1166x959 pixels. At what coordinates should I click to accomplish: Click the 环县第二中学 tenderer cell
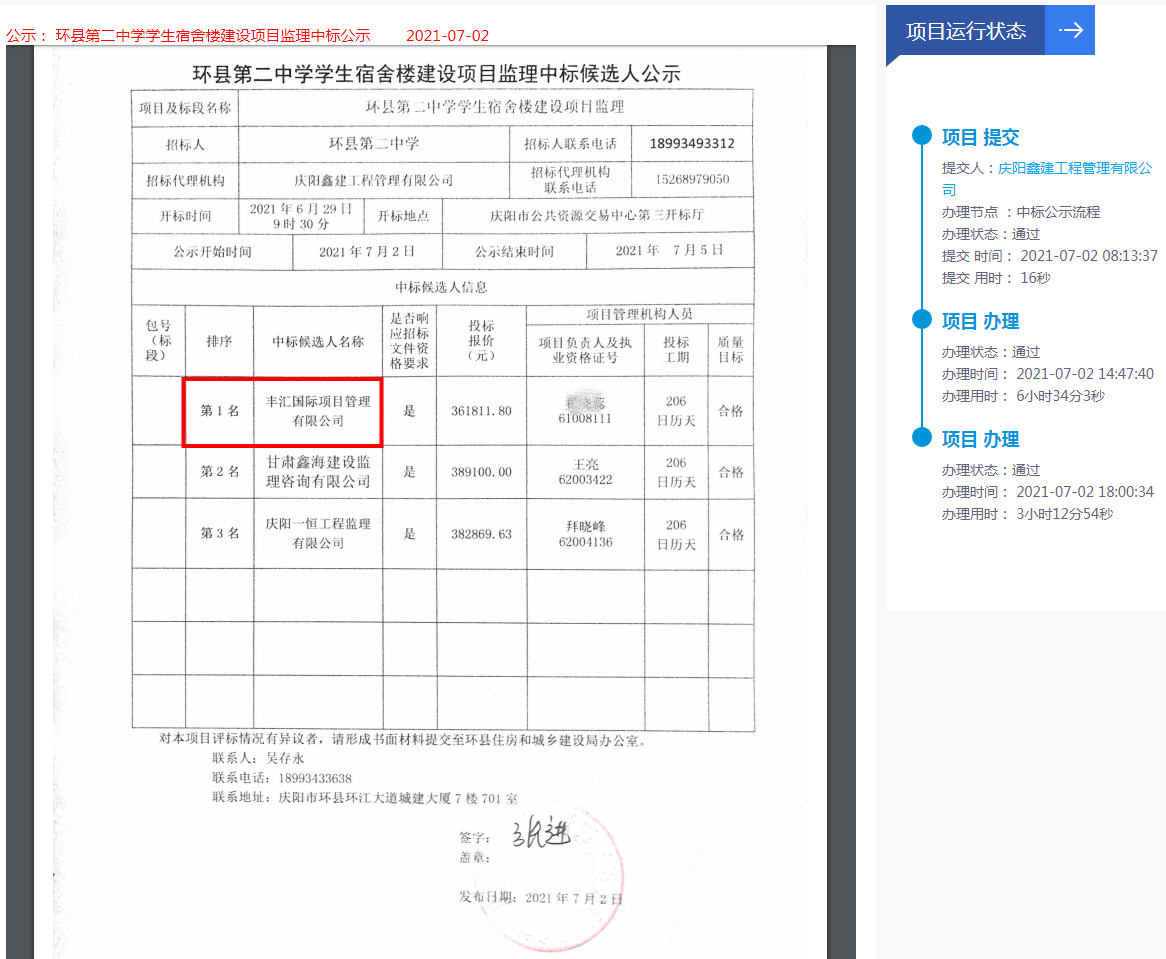[x=373, y=143]
